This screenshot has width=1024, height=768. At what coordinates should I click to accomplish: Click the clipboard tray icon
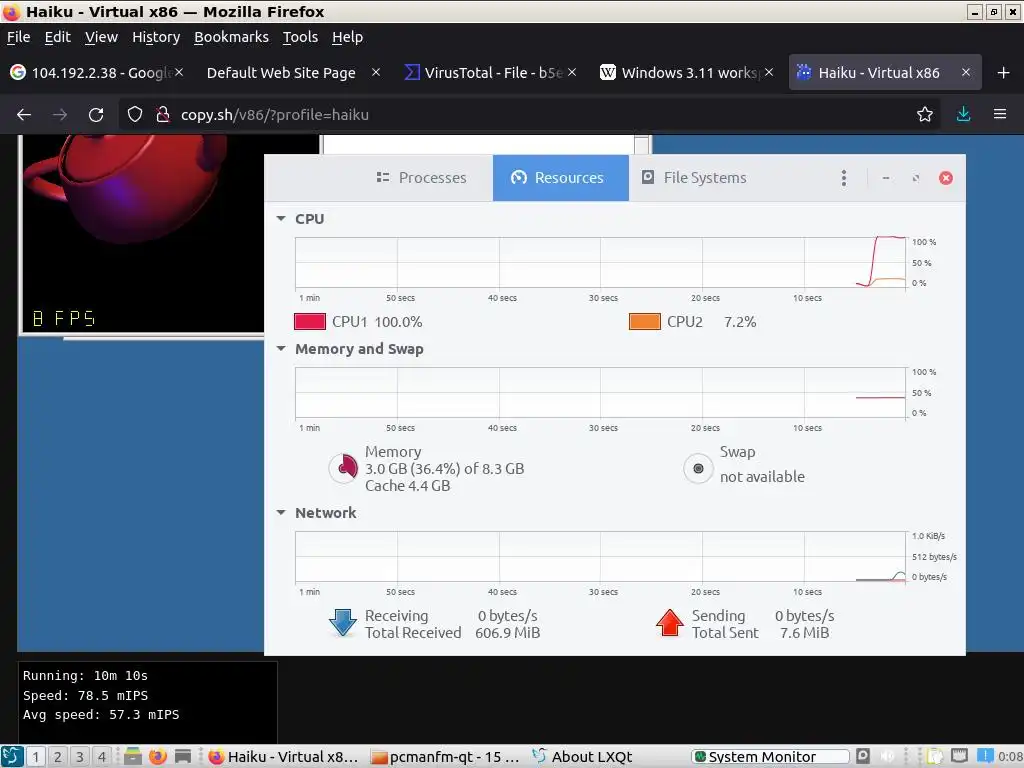pyautogui.click(x=935, y=756)
